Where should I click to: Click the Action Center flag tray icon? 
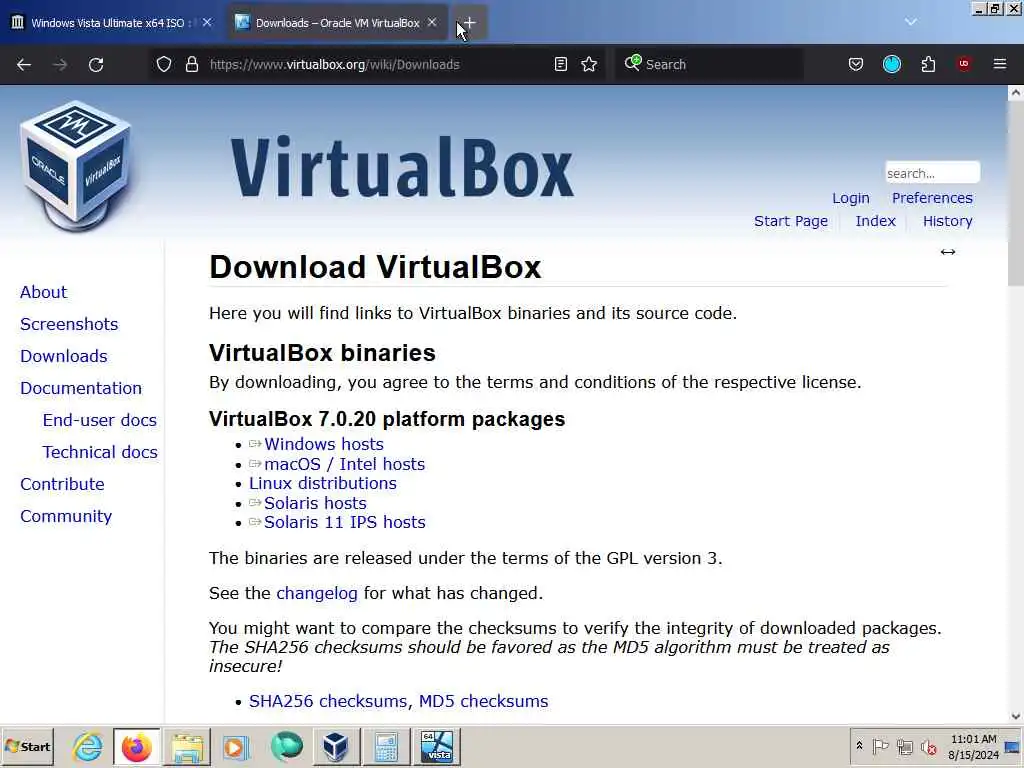[x=880, y=746]
